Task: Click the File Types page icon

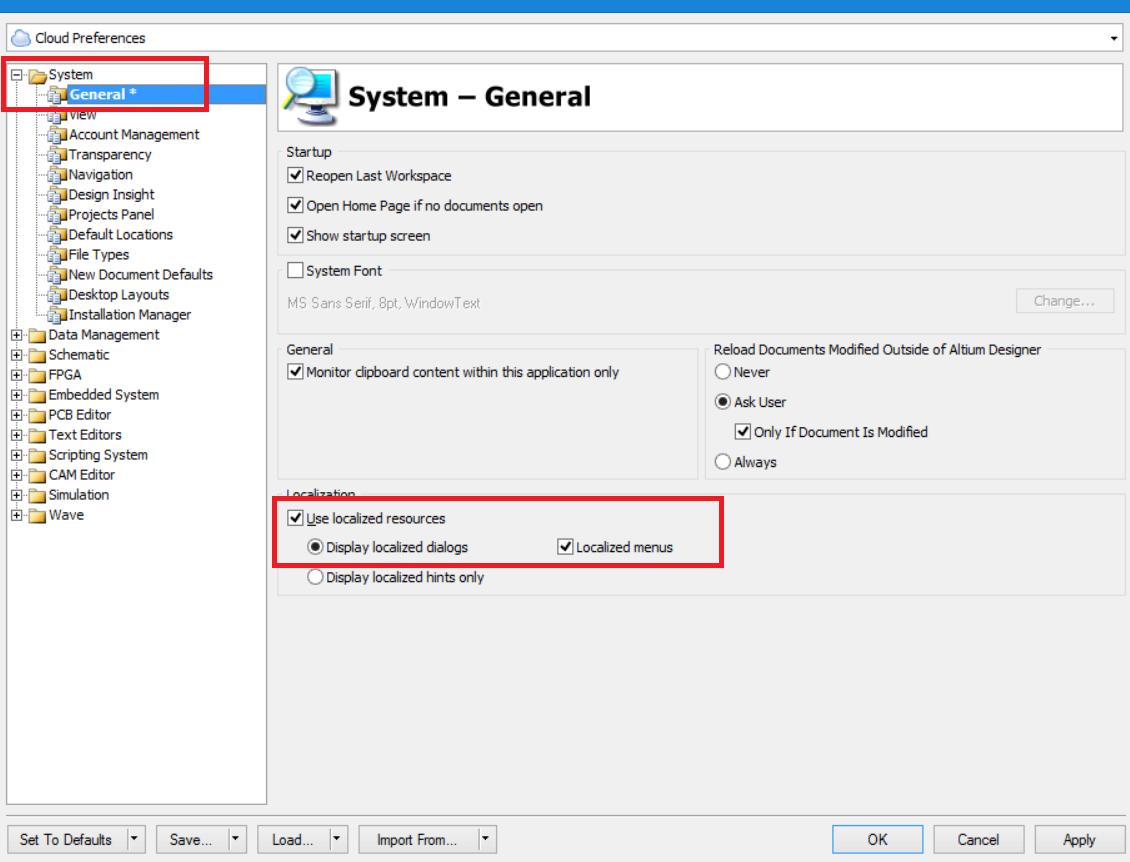Action: (57, 255)
